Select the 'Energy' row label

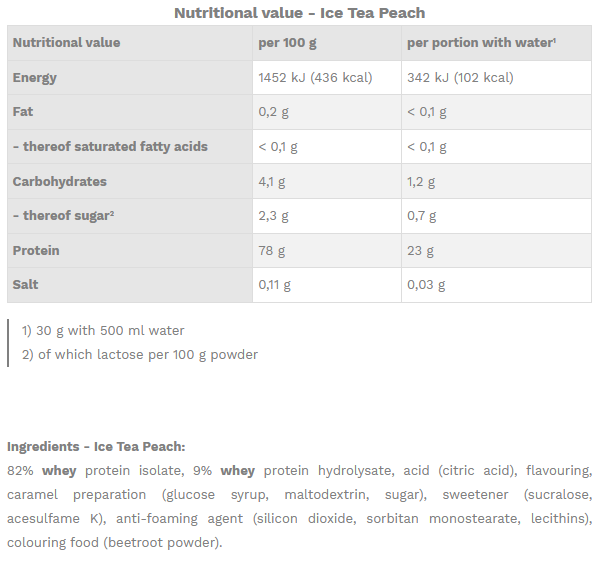(x=35, y=78)
